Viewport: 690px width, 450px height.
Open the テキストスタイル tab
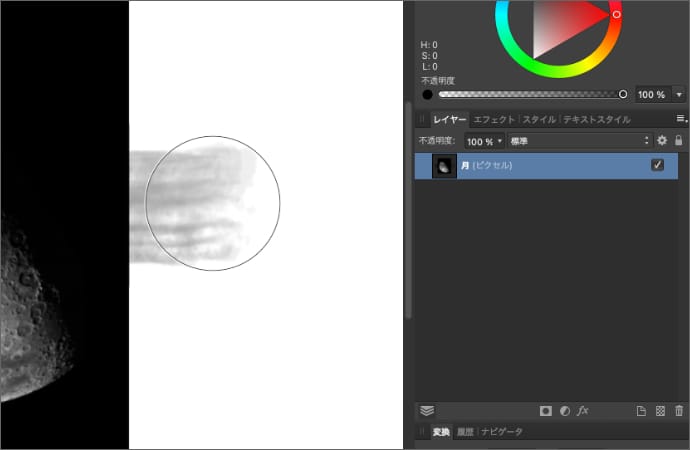(597, 119)
